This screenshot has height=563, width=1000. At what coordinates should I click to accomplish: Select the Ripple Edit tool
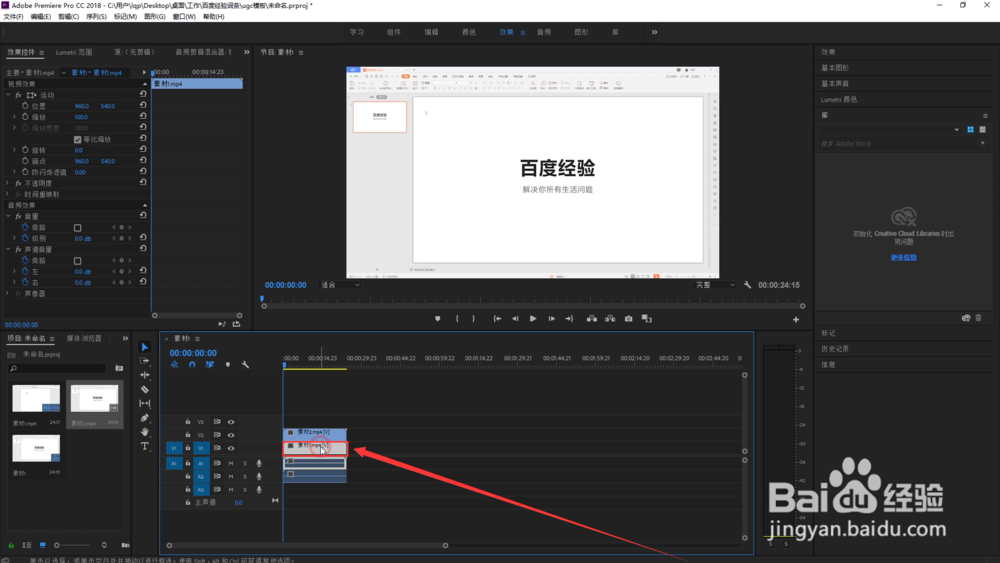pos(145,375)
